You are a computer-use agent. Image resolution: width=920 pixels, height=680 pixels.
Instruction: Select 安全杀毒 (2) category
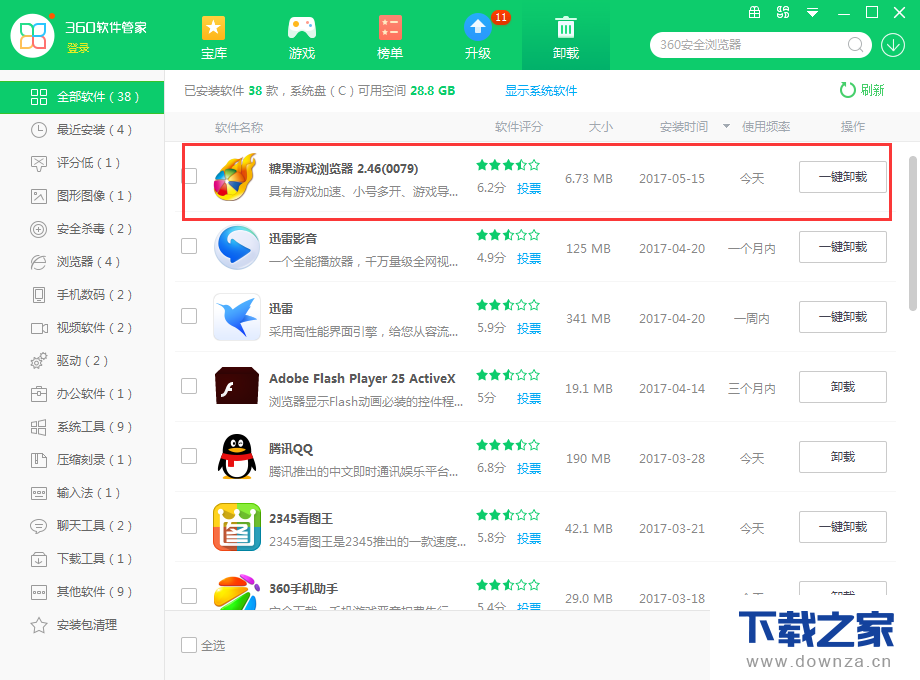[x=82, y=229]
